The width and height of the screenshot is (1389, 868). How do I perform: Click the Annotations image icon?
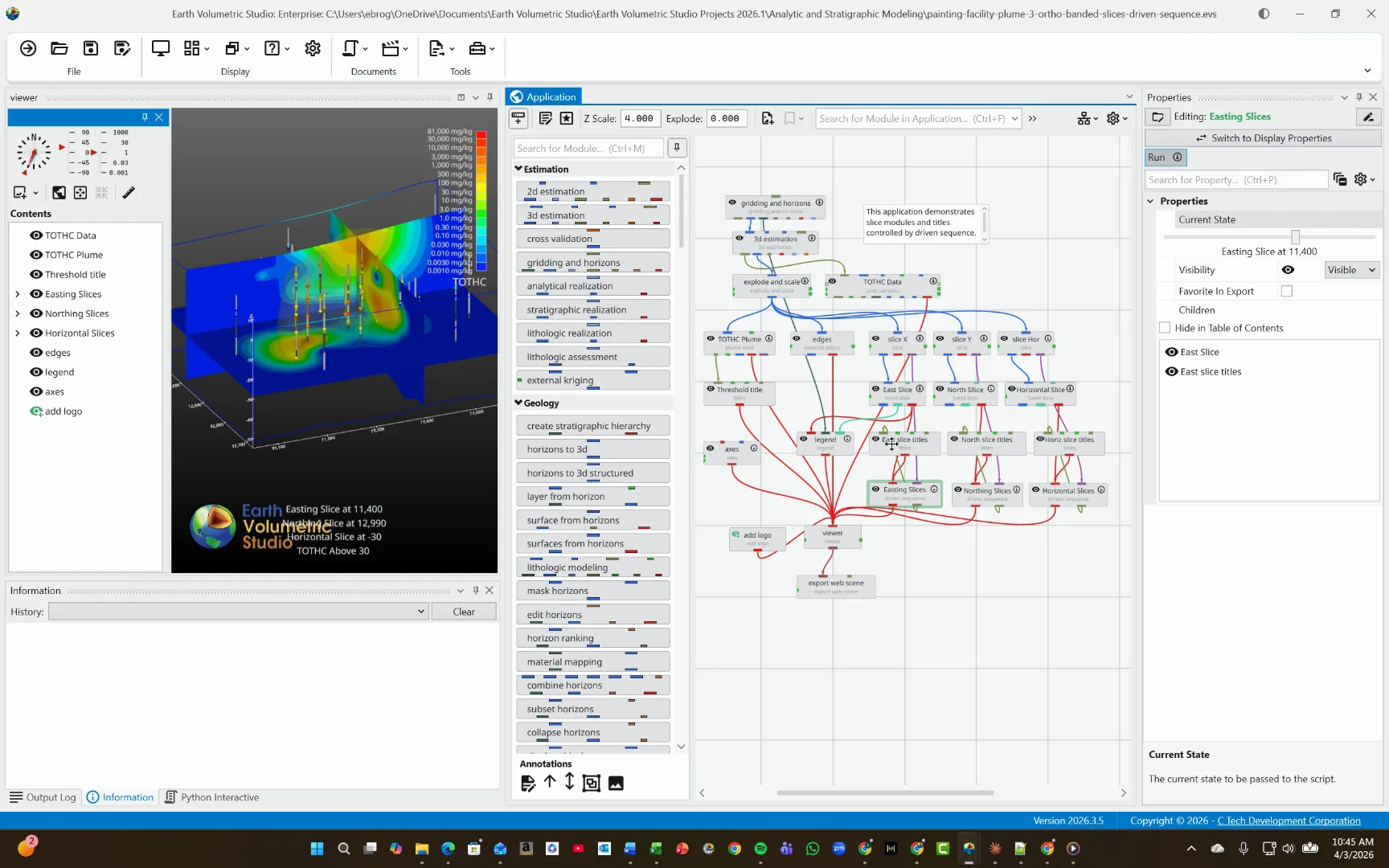616,783
